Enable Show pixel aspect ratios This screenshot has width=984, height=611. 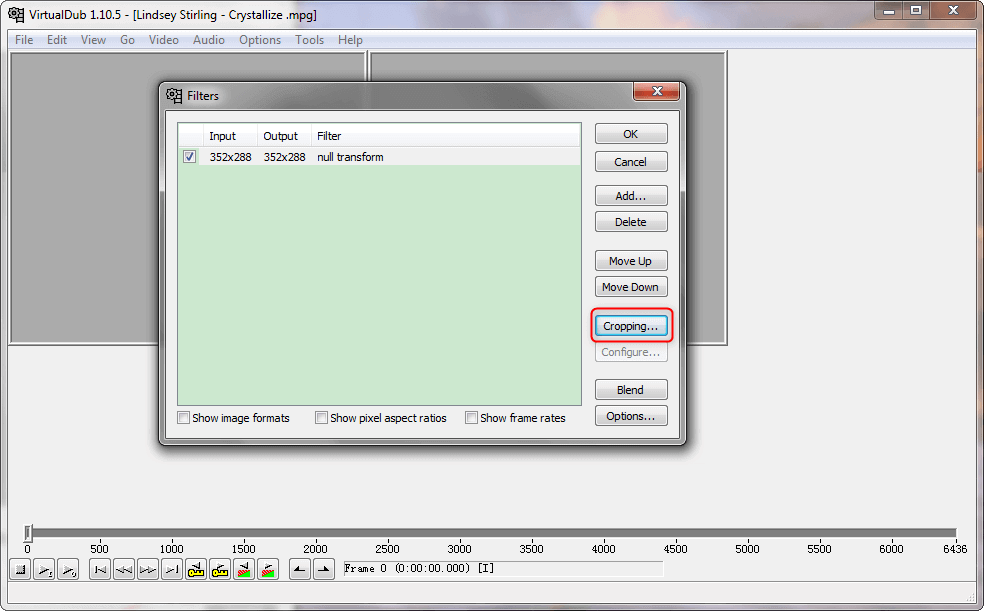pos(322,418)
